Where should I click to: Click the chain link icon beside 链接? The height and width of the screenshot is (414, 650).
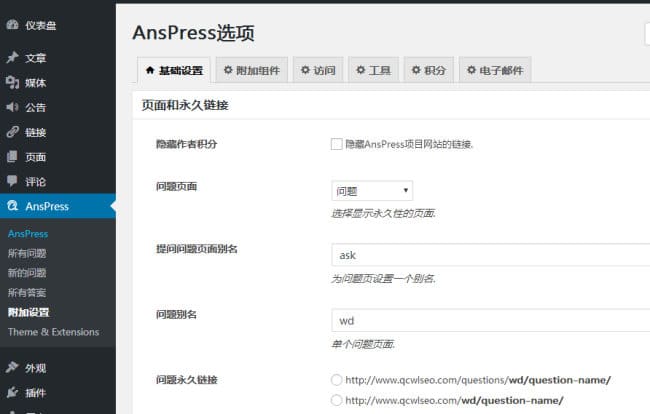point(12,132)
